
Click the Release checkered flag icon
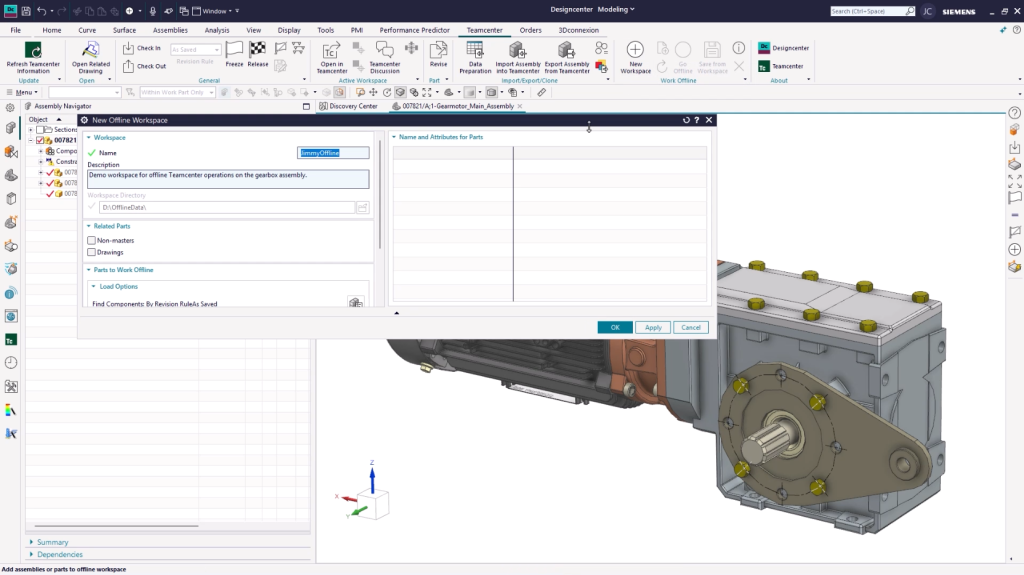[257, 50]
